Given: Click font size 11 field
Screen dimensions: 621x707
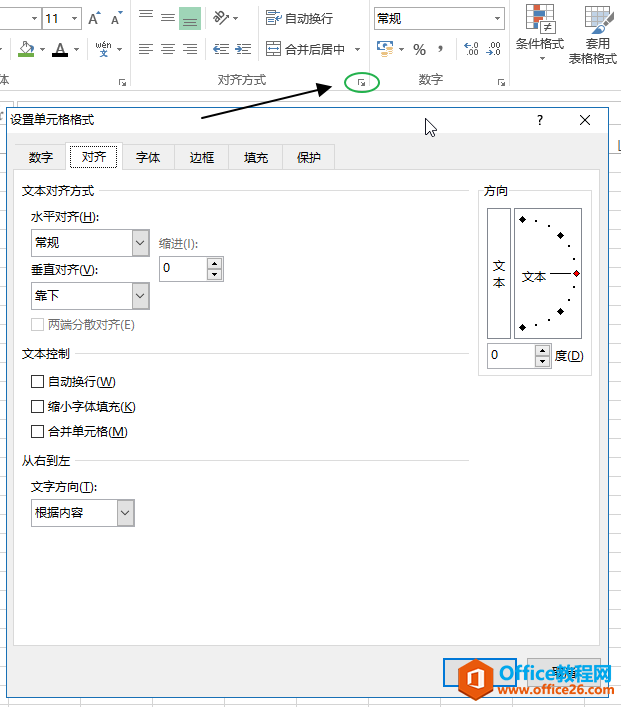Looking at the screenshot, I should (55, 18).
